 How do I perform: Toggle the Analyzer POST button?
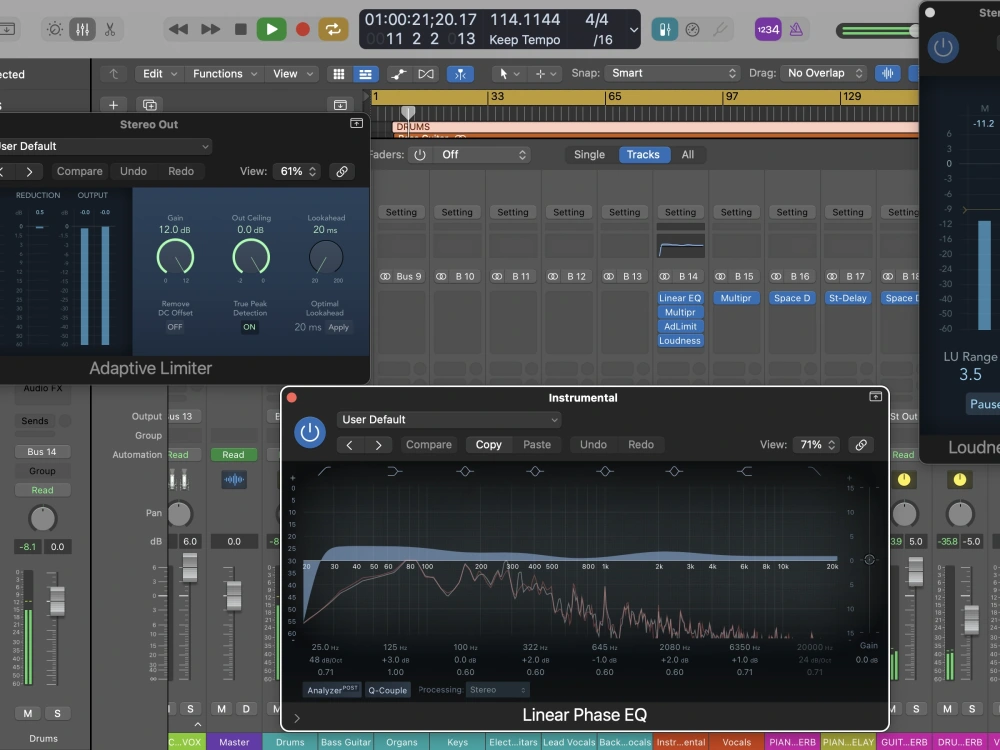332,690
